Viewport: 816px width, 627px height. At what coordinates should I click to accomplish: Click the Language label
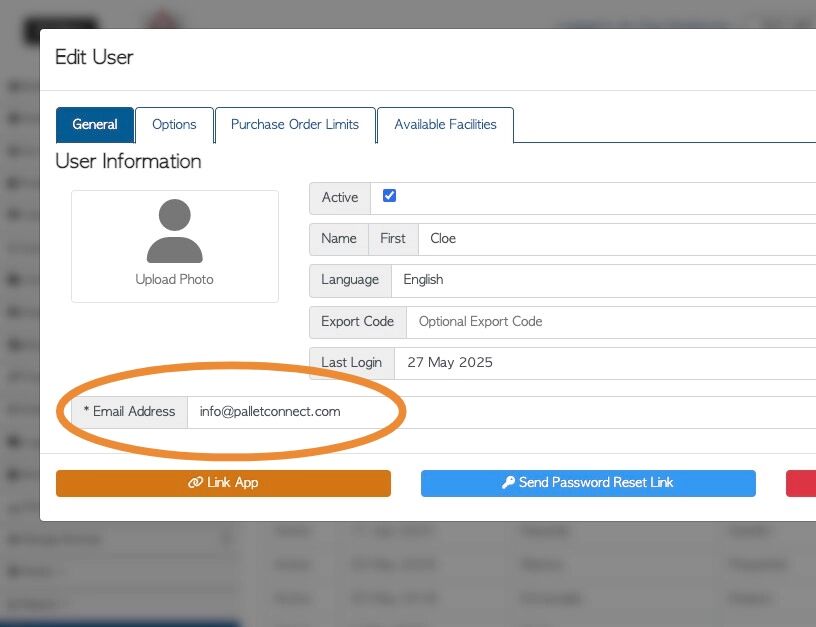[350, 280]
